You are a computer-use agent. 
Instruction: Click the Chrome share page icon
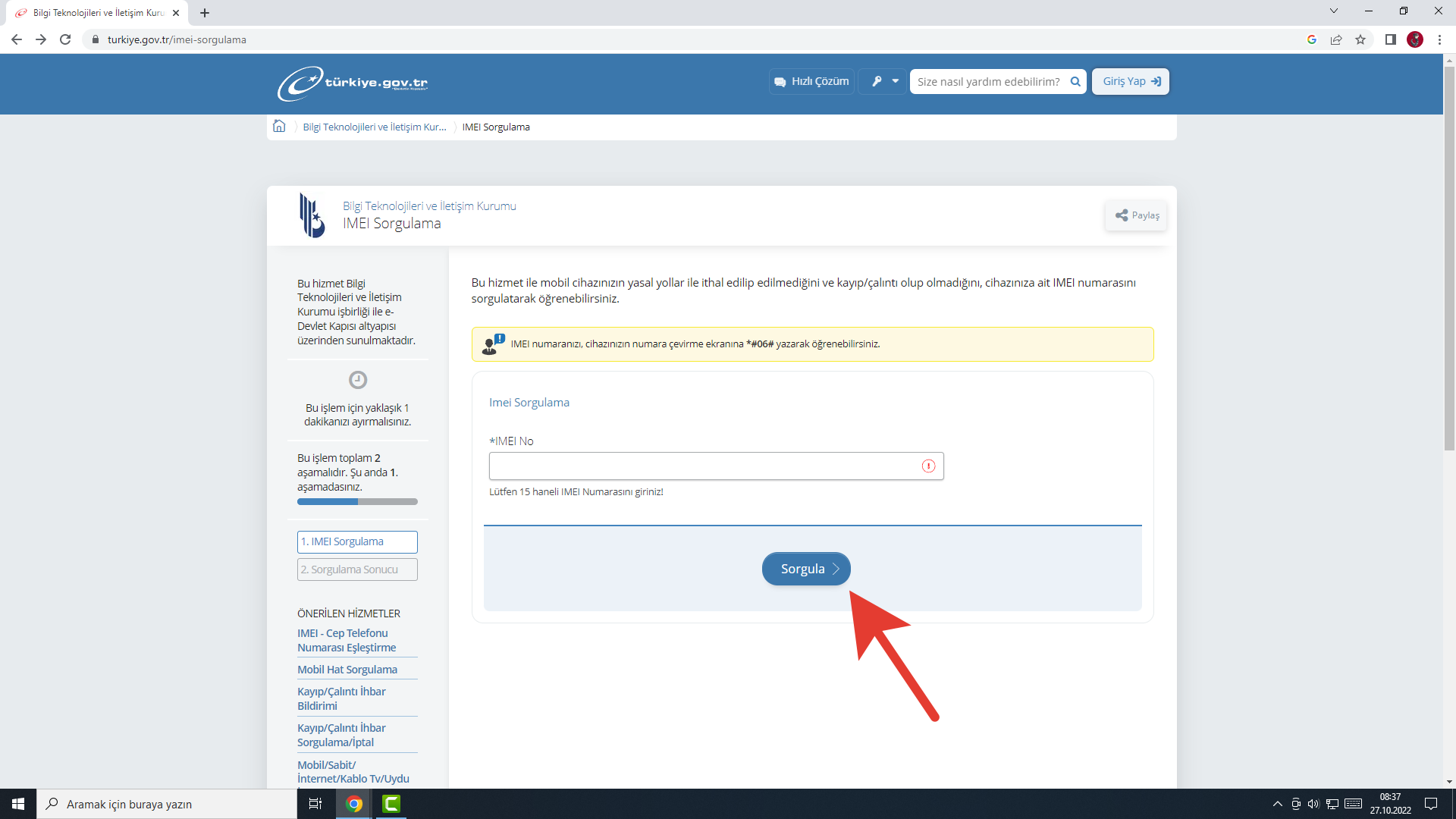[1336, 39]
